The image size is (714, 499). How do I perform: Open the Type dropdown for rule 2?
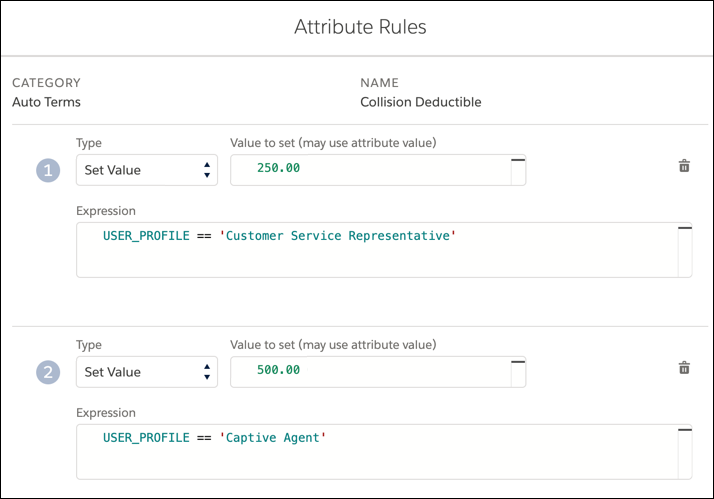147,372
